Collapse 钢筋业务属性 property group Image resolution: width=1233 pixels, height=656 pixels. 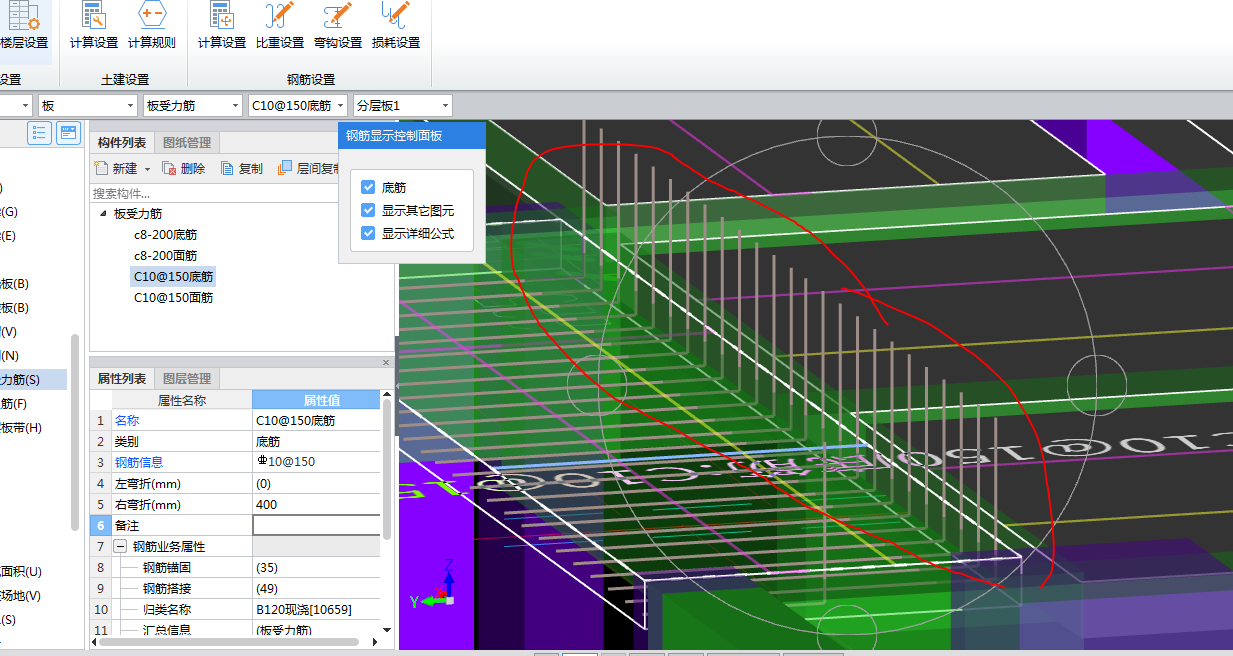pos(120,547)
